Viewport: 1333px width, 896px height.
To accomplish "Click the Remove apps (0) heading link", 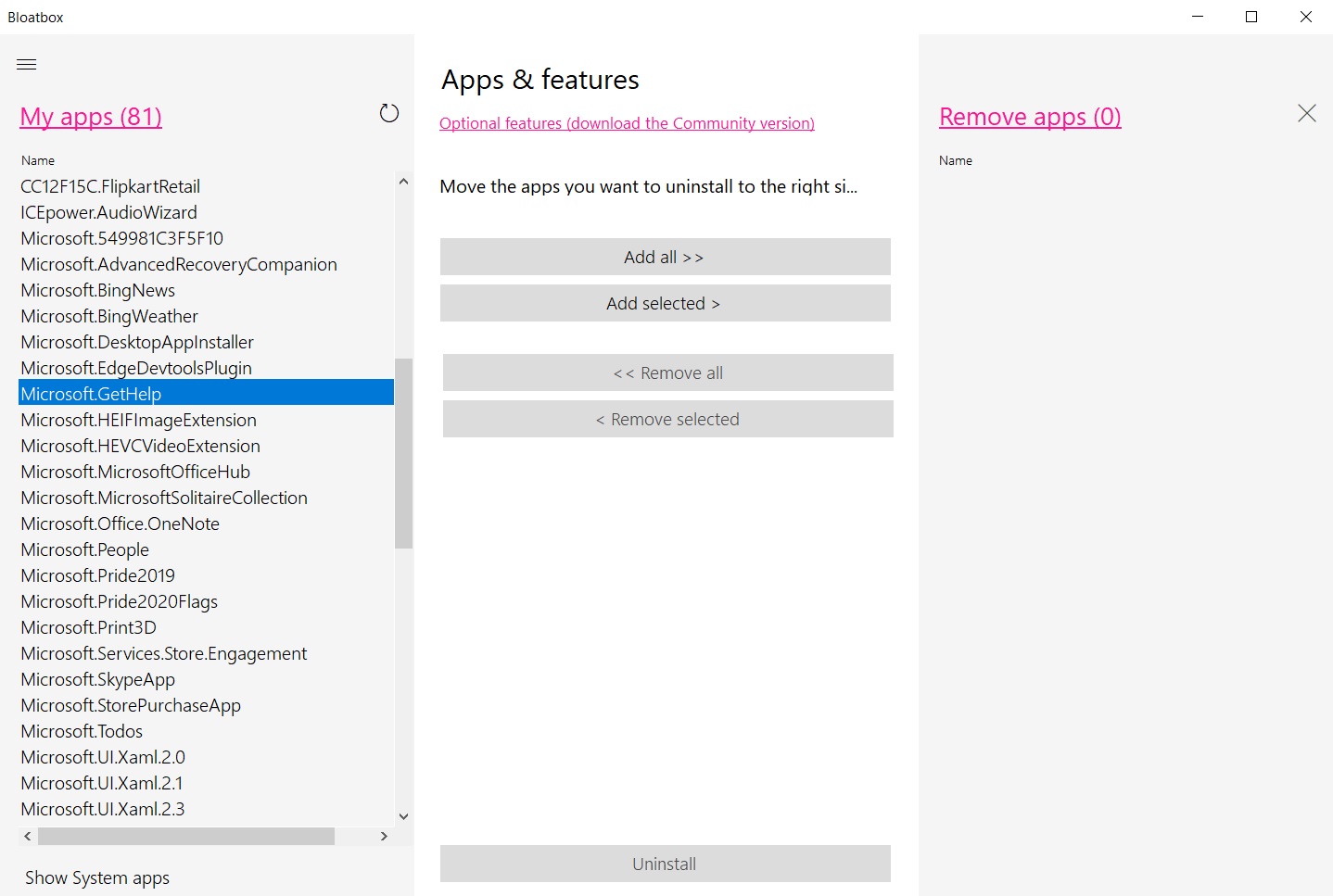I will [x=1030, y=117].
